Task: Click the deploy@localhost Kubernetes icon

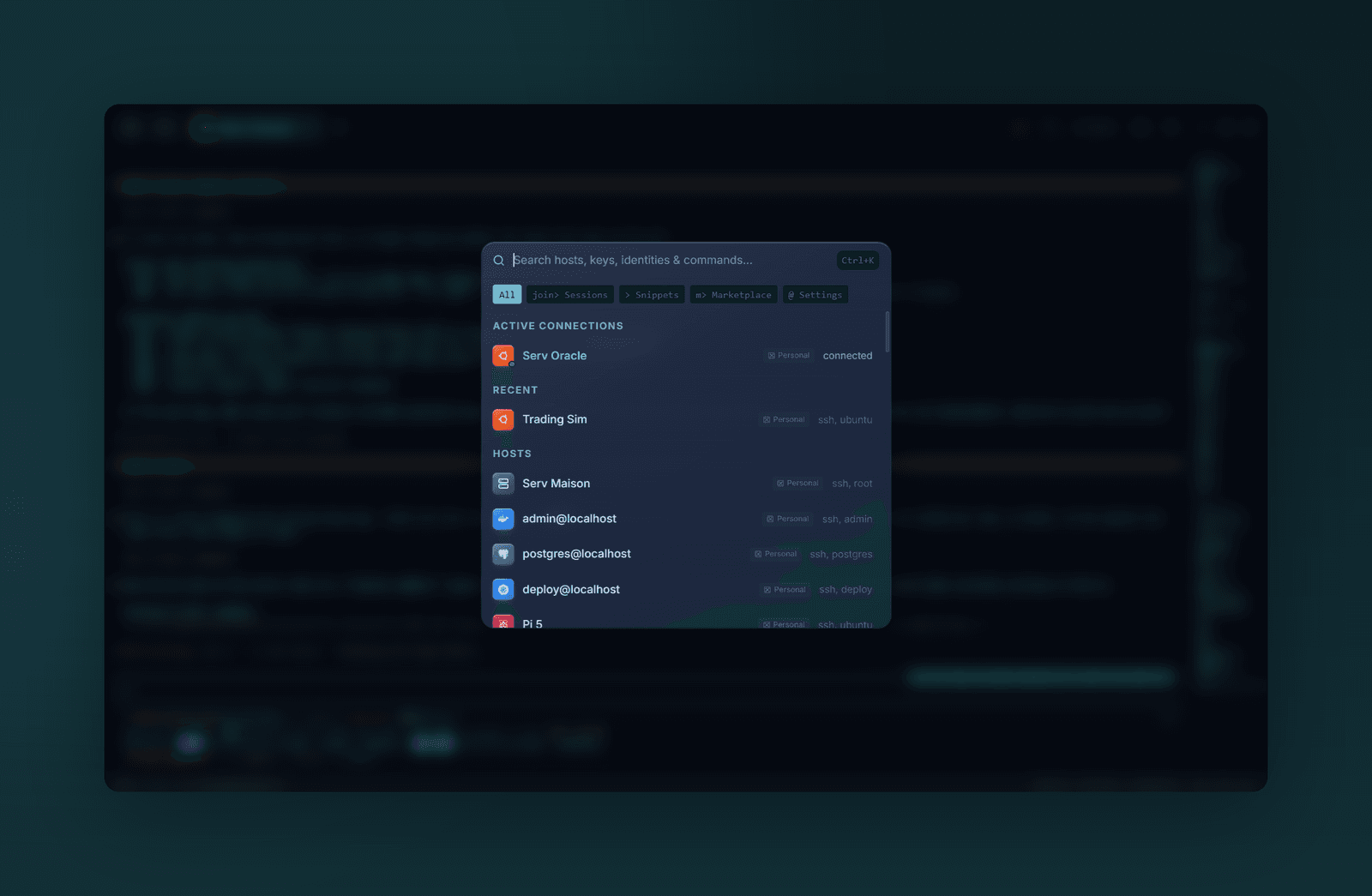Action: pos(503,590)
